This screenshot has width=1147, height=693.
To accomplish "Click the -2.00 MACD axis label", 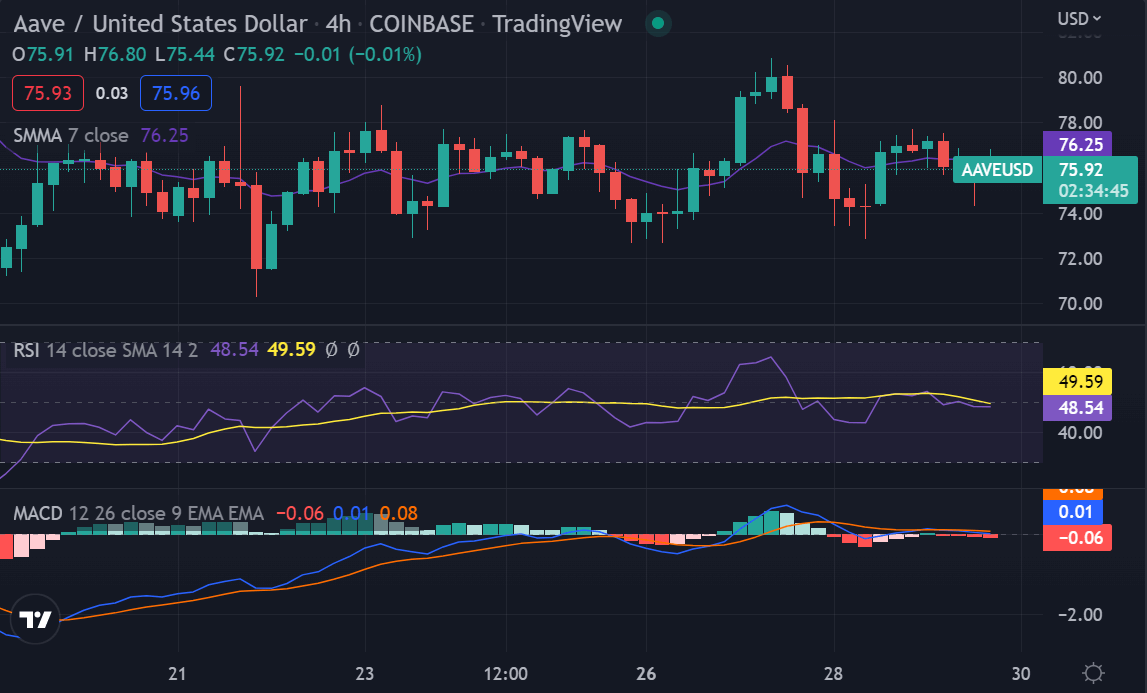I will point(1080,615).
